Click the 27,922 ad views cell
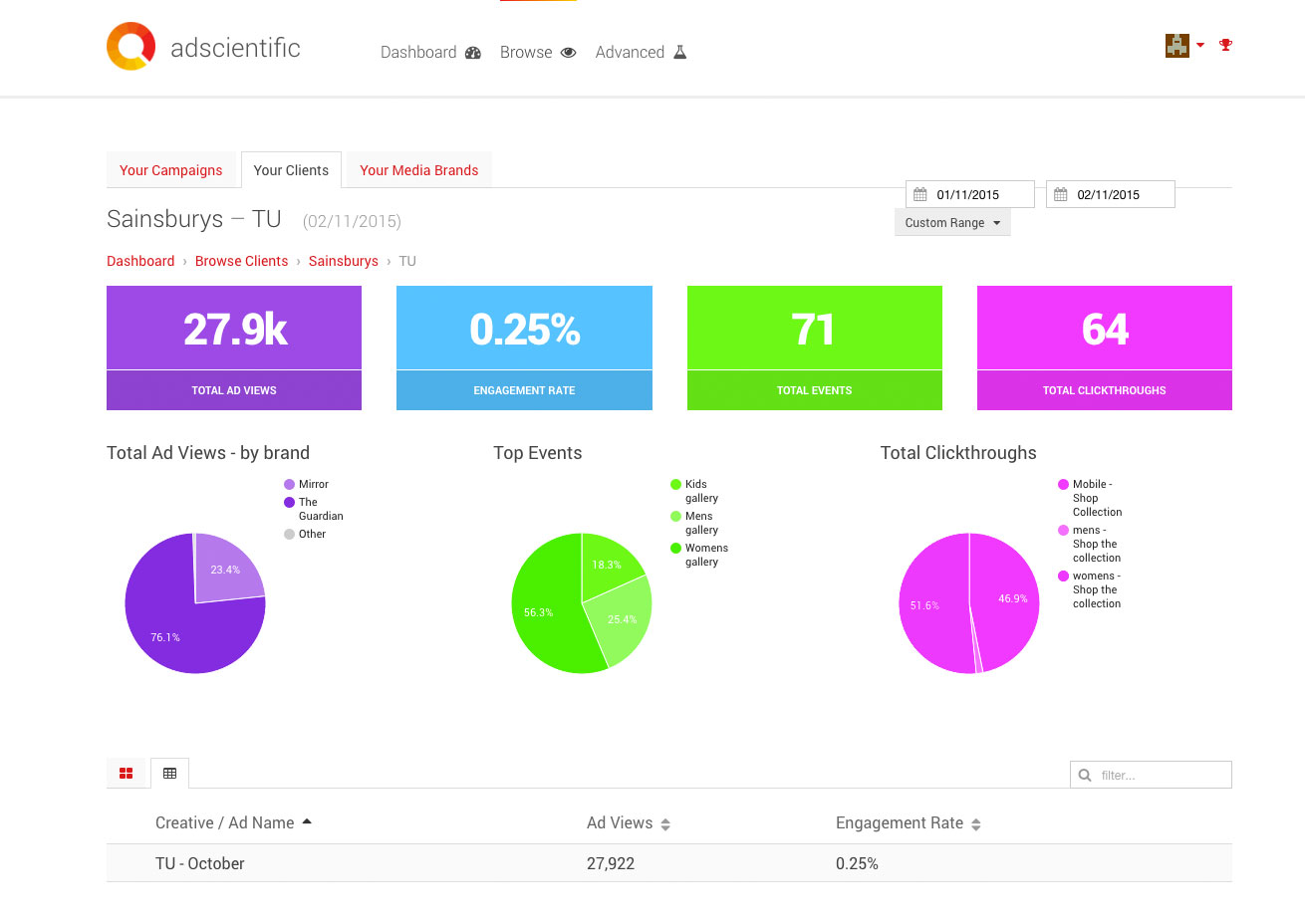The image size is (1305, 924). pos(611,863)
